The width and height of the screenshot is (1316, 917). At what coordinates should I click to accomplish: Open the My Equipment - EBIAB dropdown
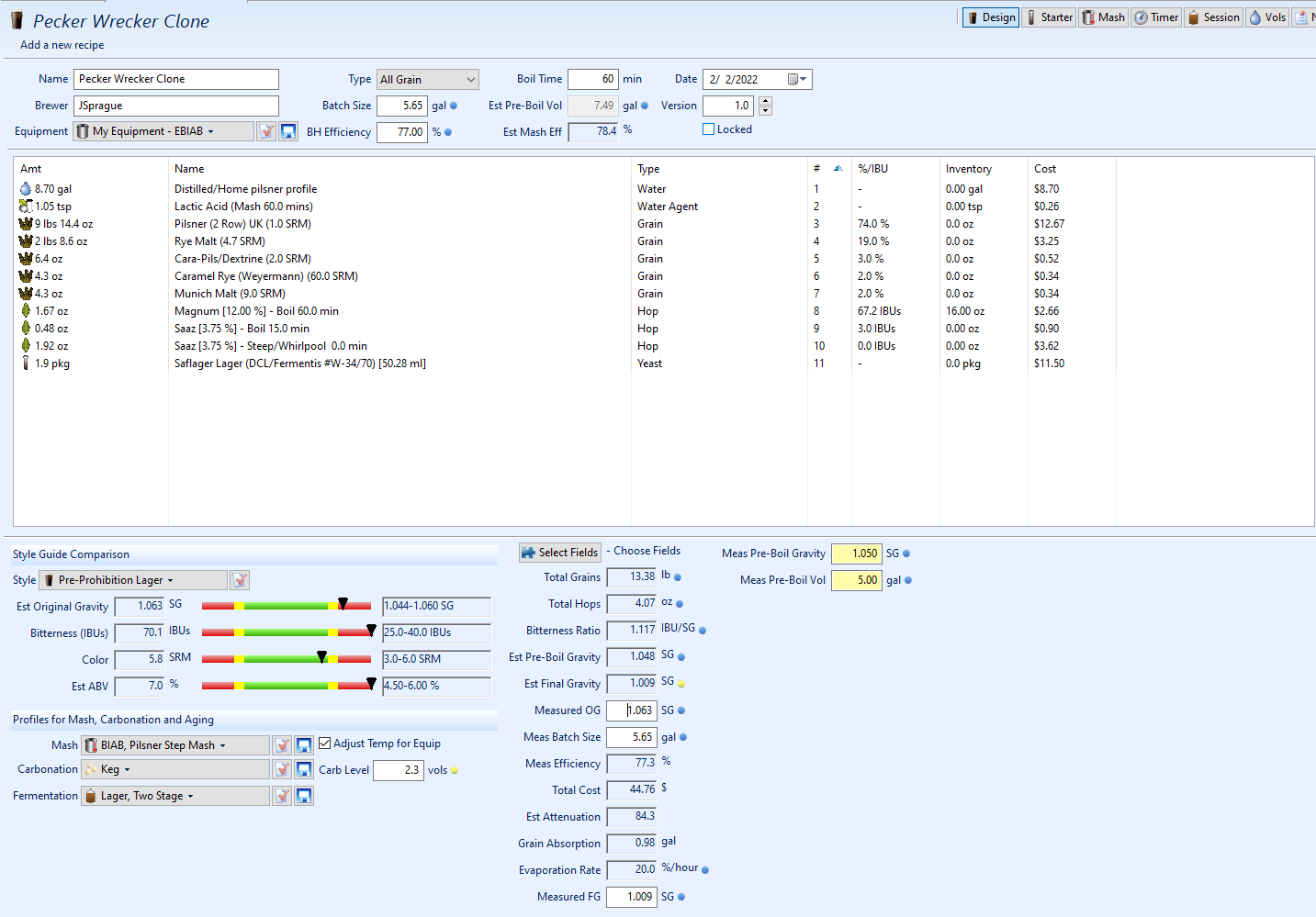click(x=164, y=131)
